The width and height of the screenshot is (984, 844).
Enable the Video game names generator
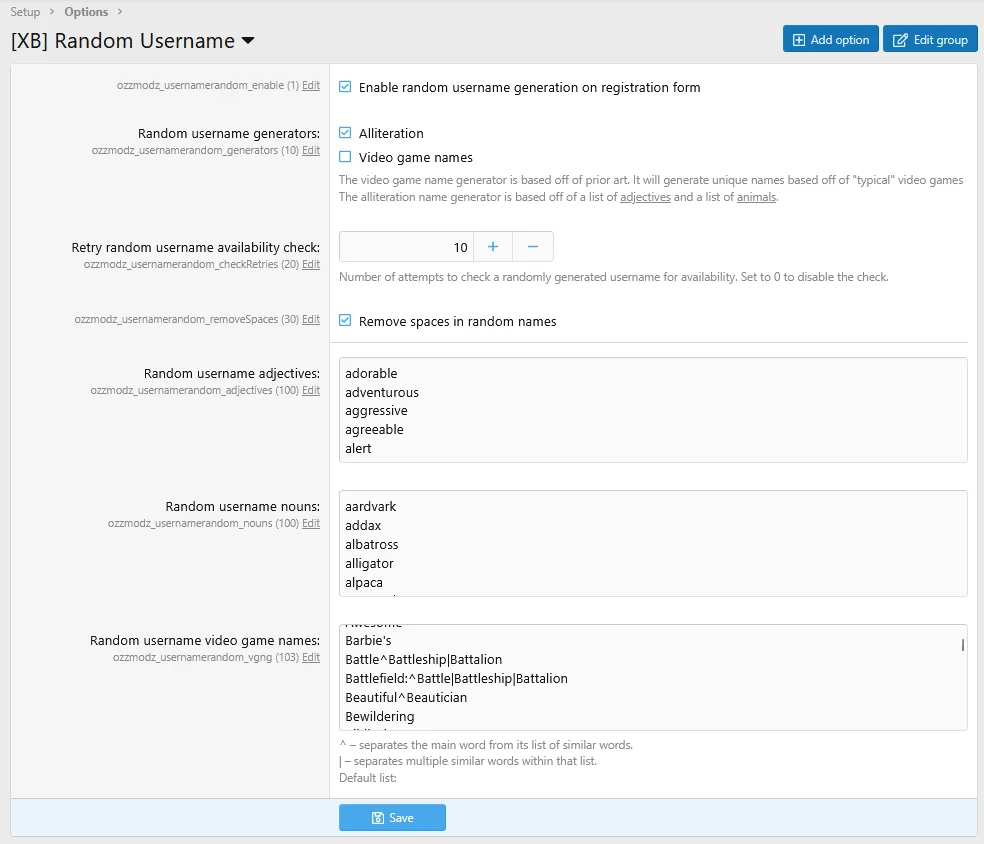tap(345, 157)
